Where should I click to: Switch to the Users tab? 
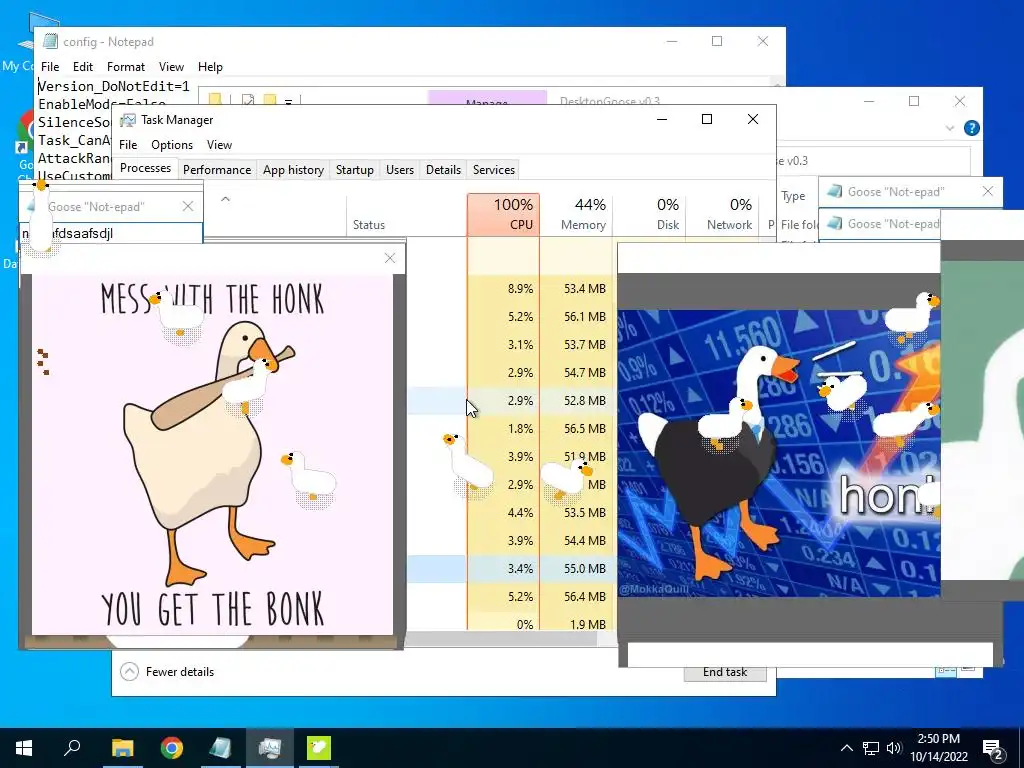[x=400, y=170]
